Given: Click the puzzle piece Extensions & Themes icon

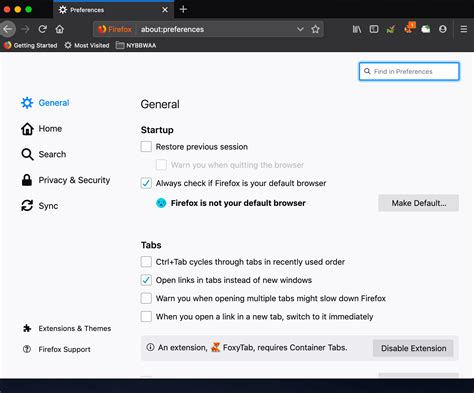Looking at the screenshot, I should tap(27, 328).
